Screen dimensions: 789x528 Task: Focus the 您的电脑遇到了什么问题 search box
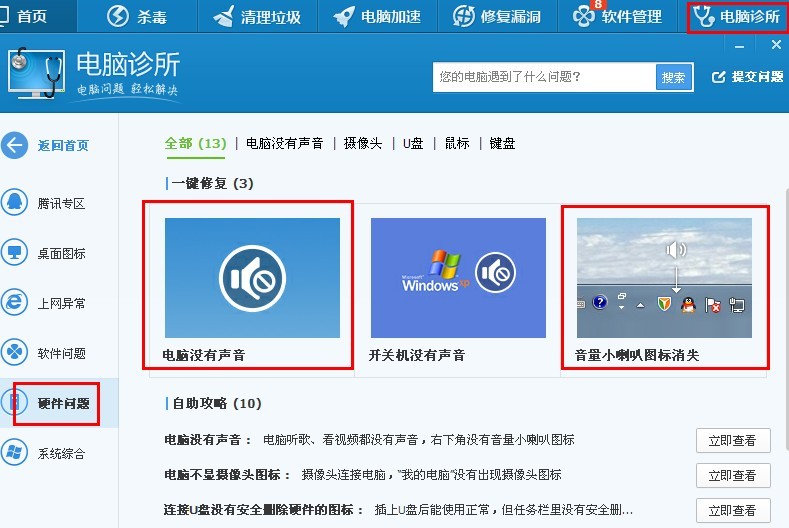(x=544, y=77)
